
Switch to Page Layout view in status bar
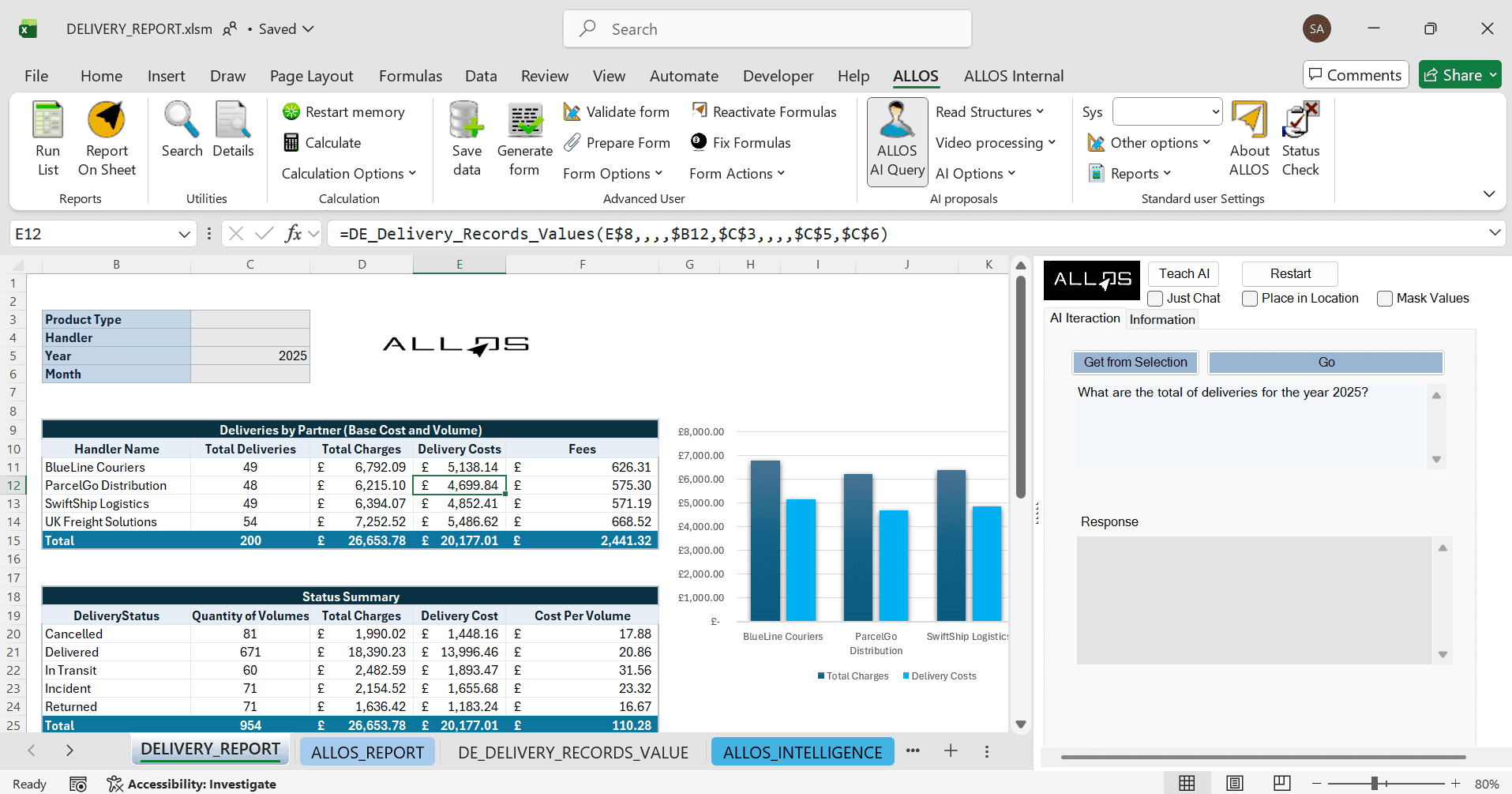click(x=1235, y=783)
